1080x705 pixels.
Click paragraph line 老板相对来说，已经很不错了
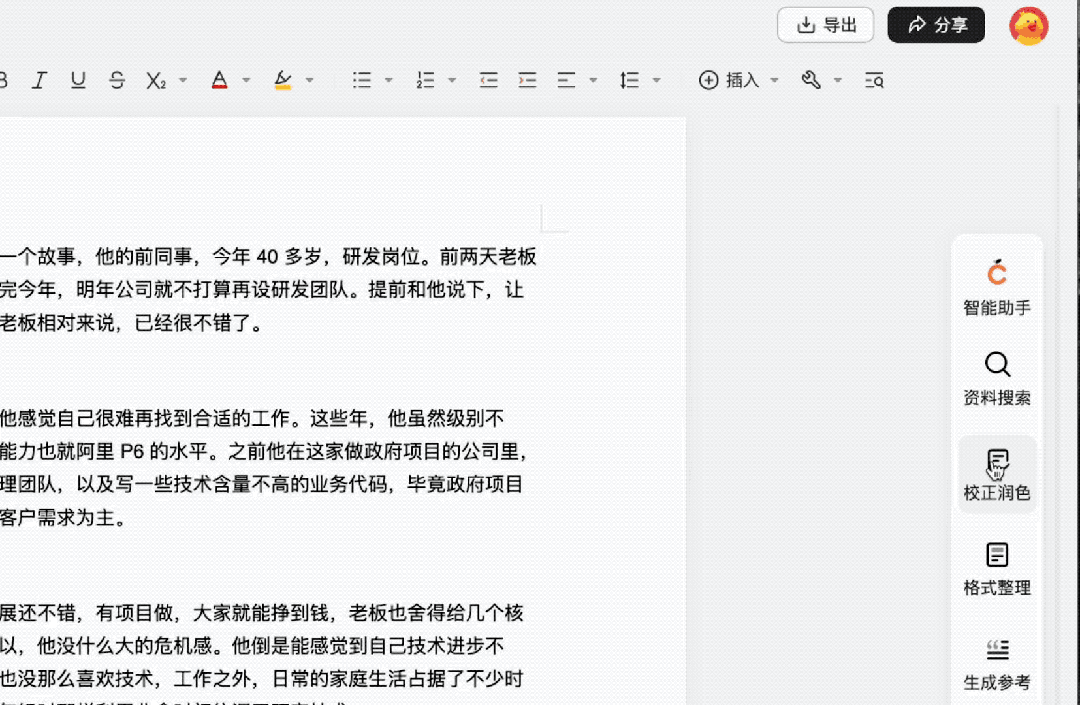(x=131, y=323)
